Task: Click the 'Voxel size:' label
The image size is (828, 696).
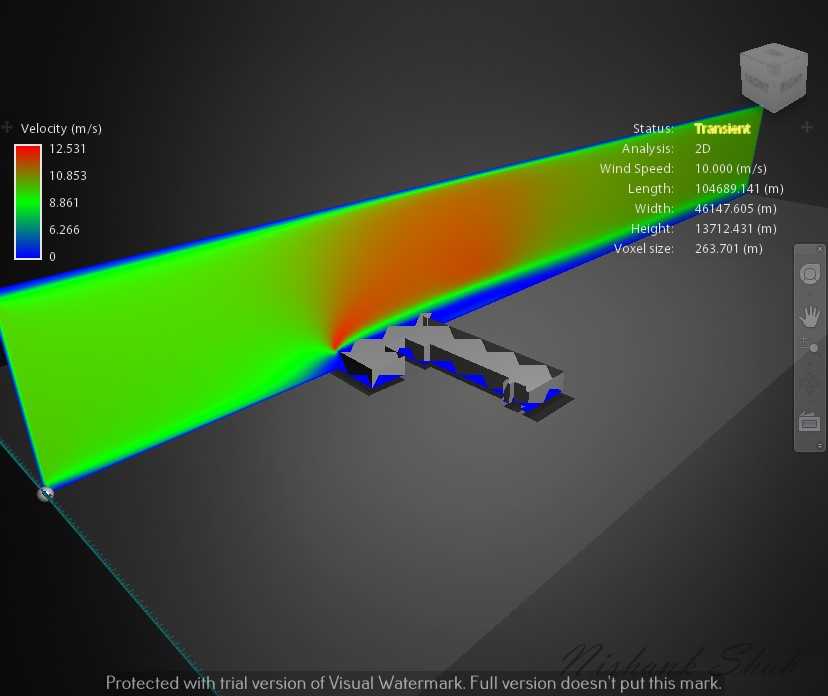Action: (644, 249)
